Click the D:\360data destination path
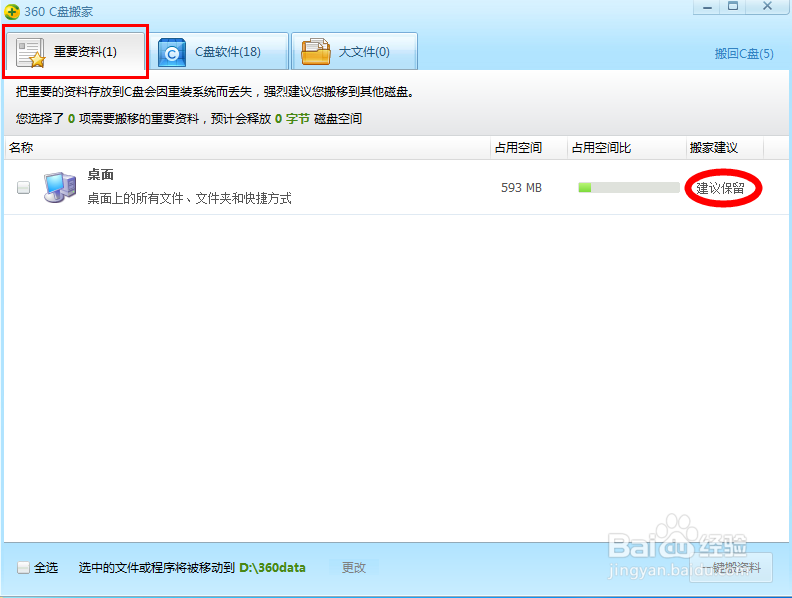This screenshot has height=598, width=792. [272, 568]
